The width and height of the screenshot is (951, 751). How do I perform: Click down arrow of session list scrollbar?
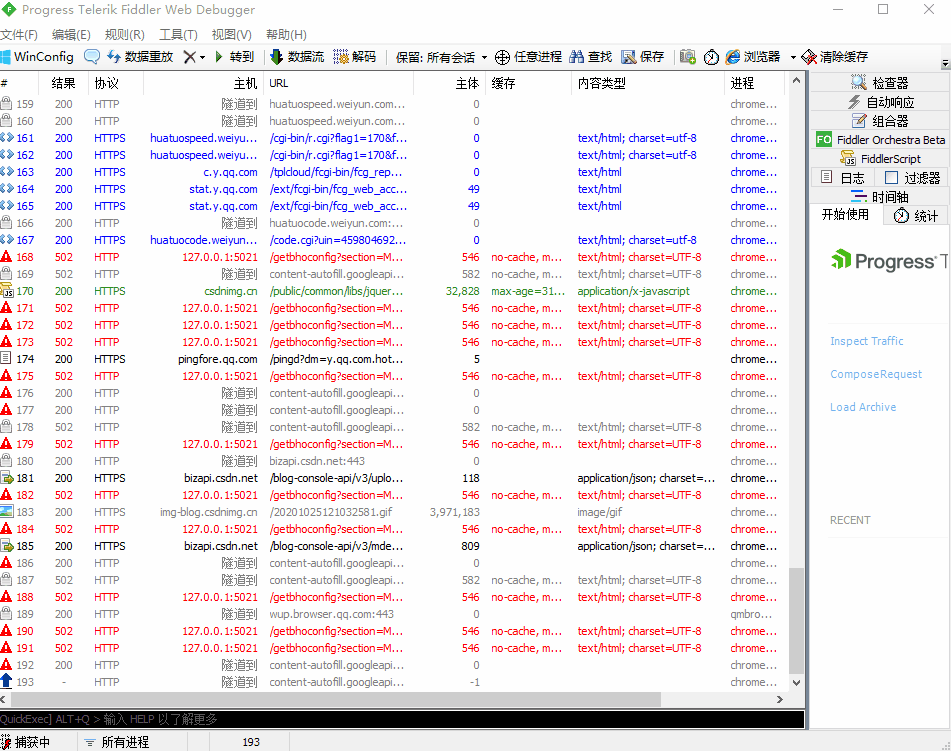(x=796, y=682)
